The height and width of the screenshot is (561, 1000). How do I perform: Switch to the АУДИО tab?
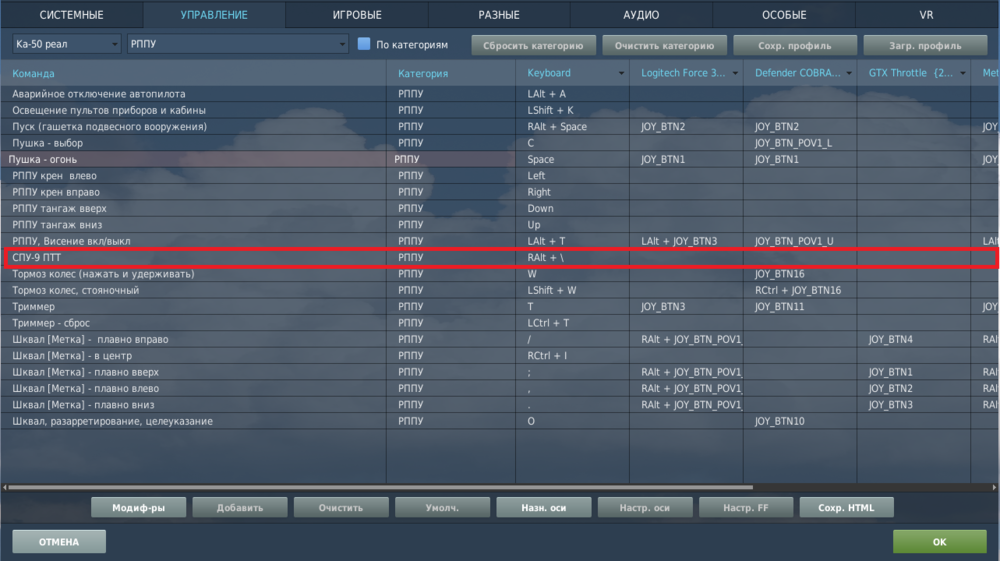641,15
